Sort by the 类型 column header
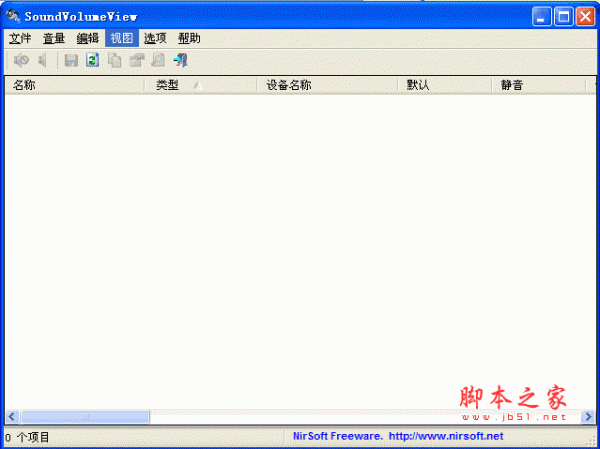The image size is (600, 449). click(x=201, y=85)
